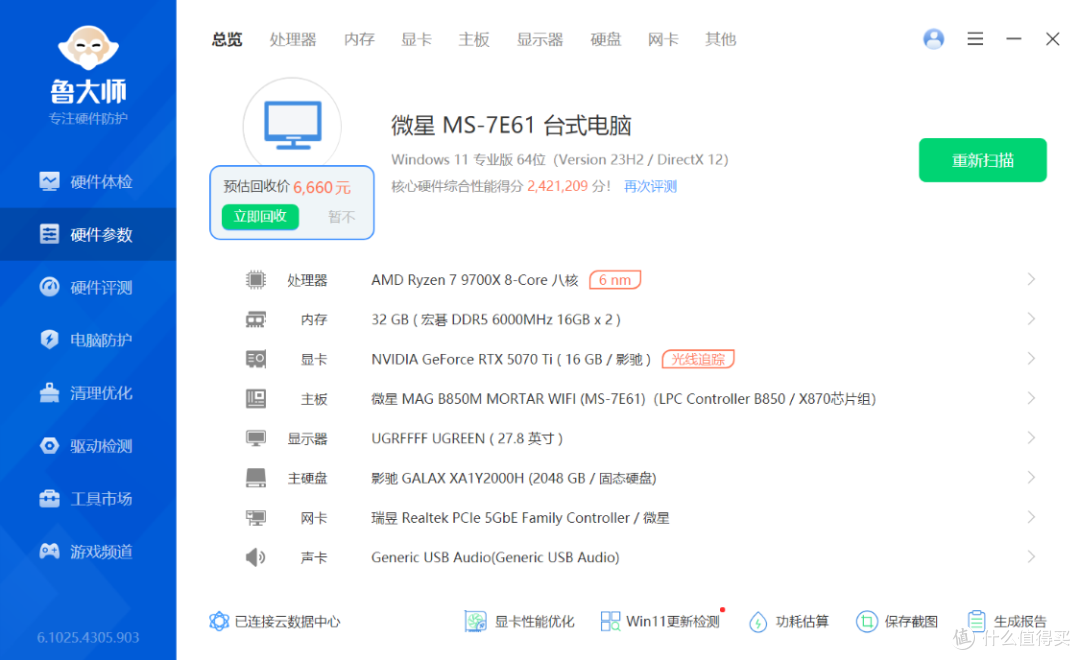Viewport: 1080px width, 660px height.
Task: Expand the 主板 row chevron
Action: point(1031,398)
